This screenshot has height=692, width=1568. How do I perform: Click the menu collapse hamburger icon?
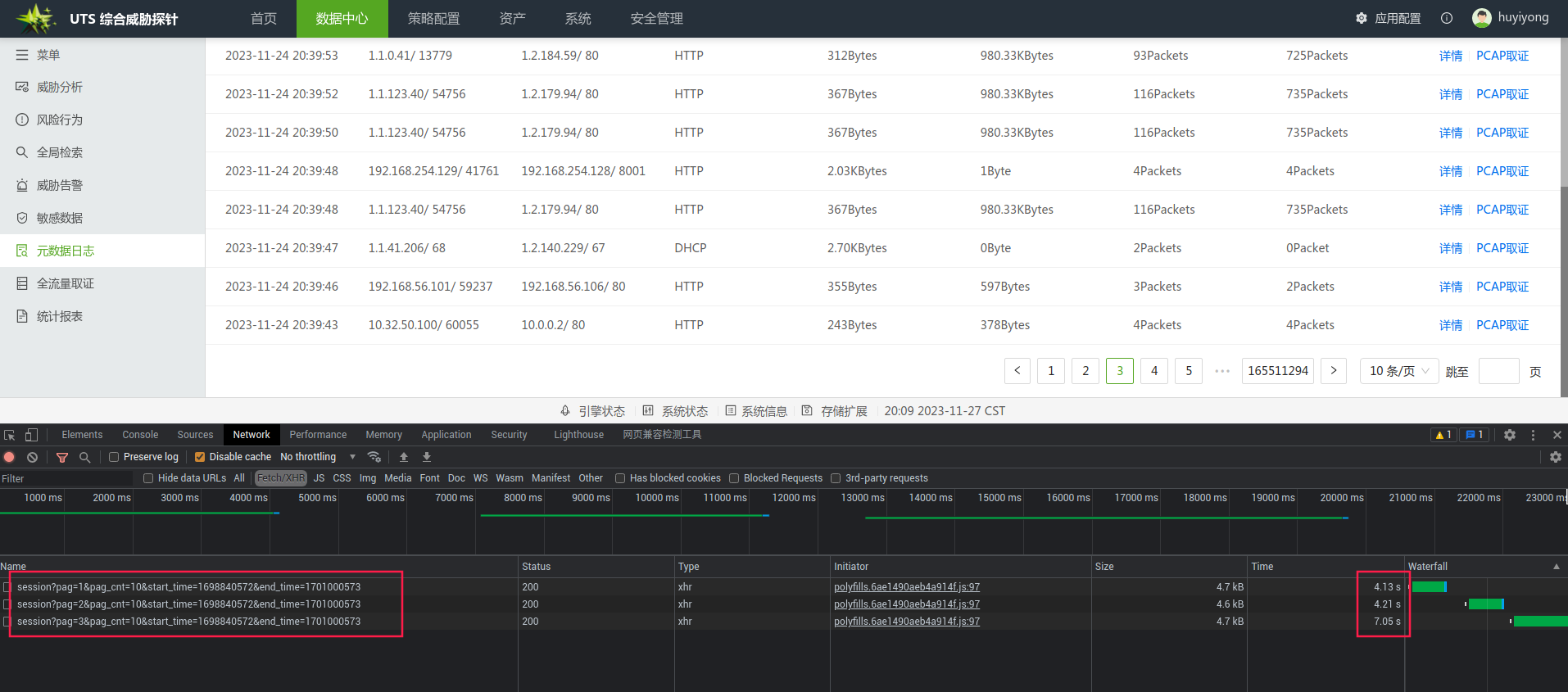[22, 55]
